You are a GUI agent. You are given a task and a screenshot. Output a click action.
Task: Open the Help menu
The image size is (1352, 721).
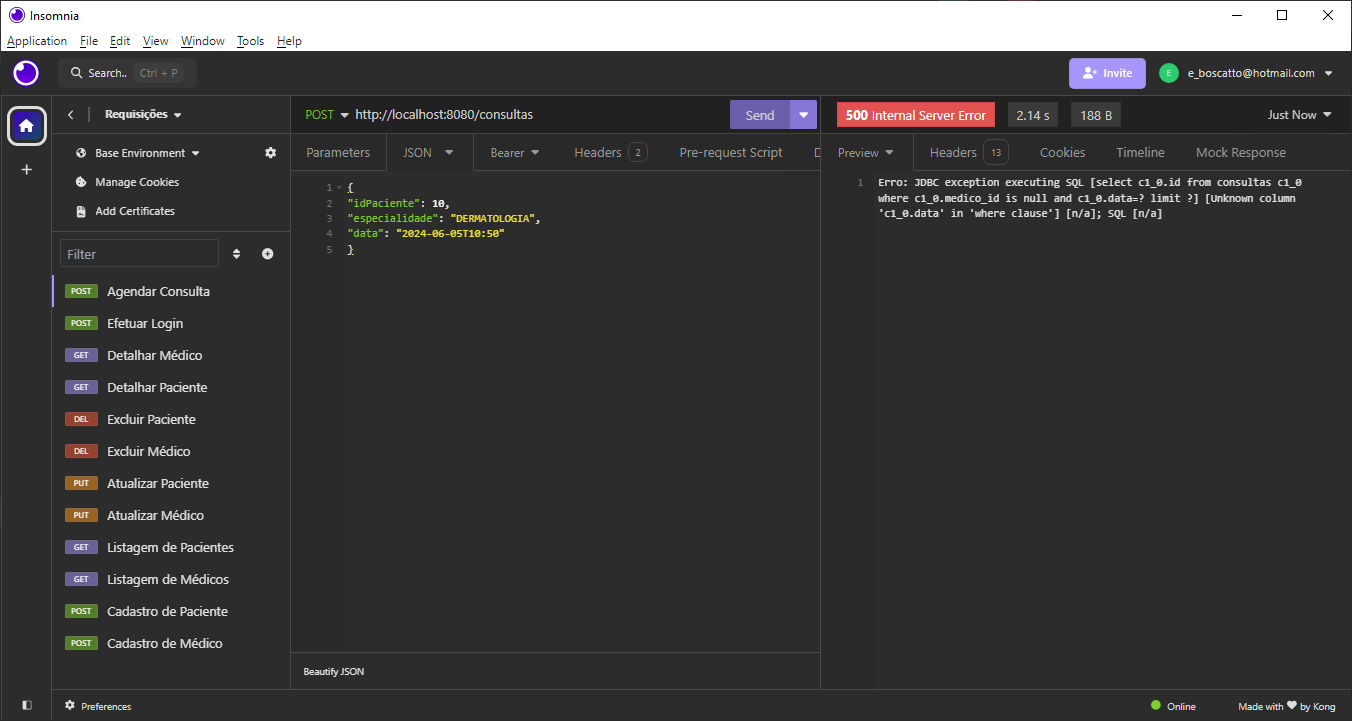[x=289, y=41]
